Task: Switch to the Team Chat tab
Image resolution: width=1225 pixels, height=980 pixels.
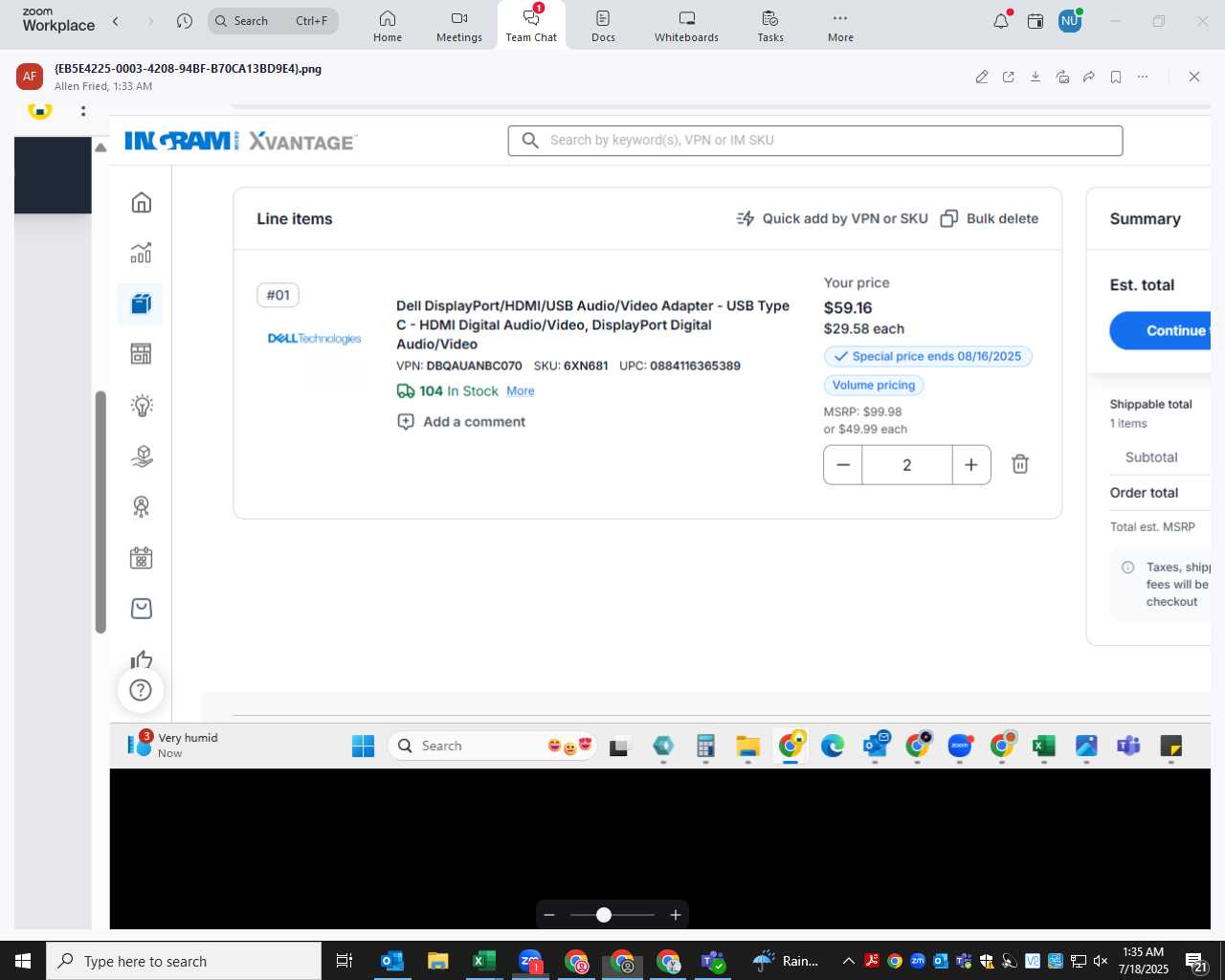Action: pos(531,26)
